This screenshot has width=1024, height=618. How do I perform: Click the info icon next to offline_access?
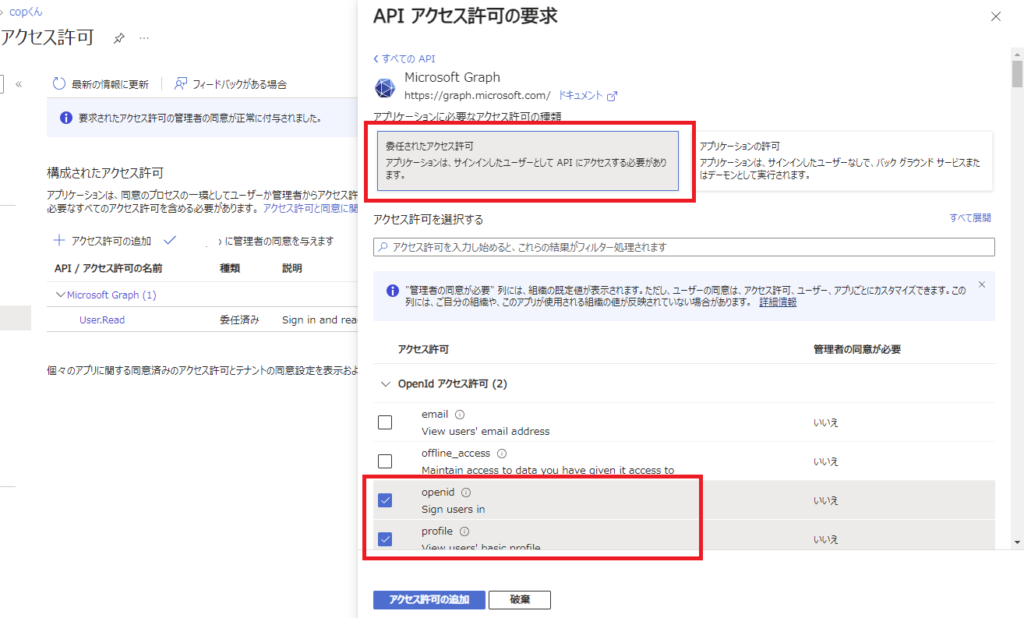click(x=502, y=453)
